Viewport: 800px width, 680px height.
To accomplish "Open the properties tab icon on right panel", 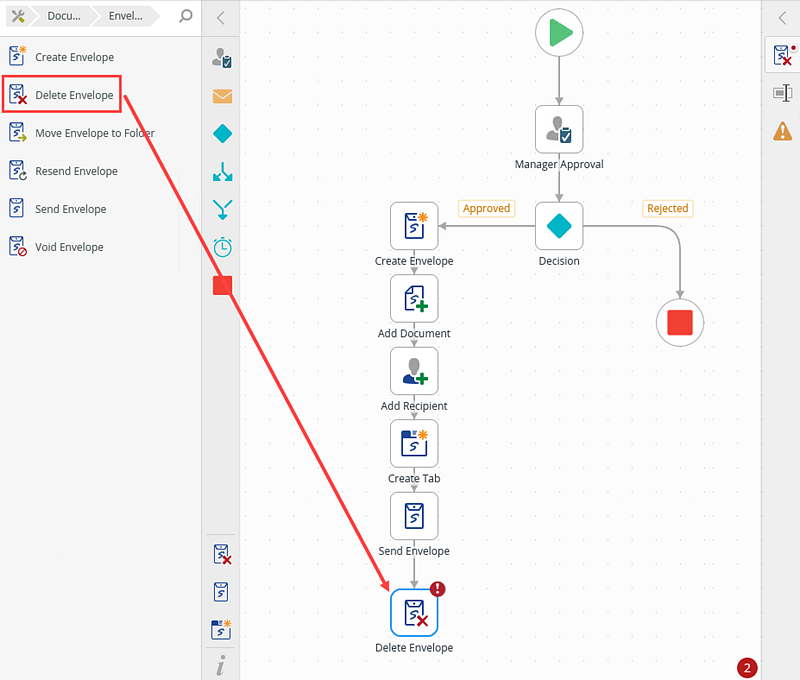I will (783, 93).
